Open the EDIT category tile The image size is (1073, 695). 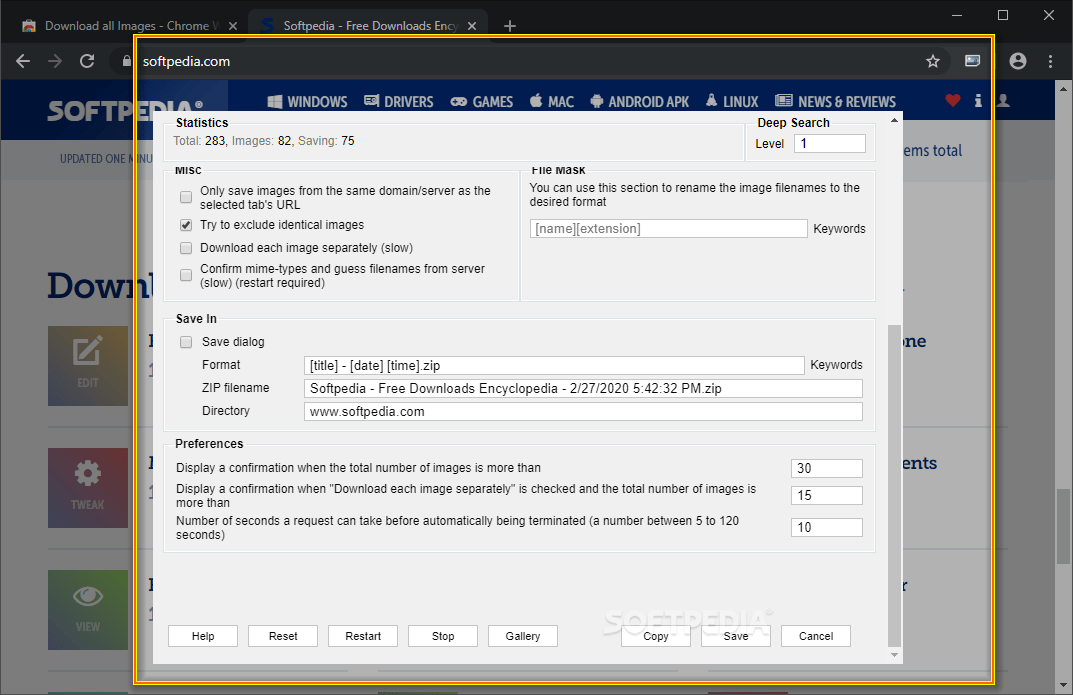click(x=88, y=365)
